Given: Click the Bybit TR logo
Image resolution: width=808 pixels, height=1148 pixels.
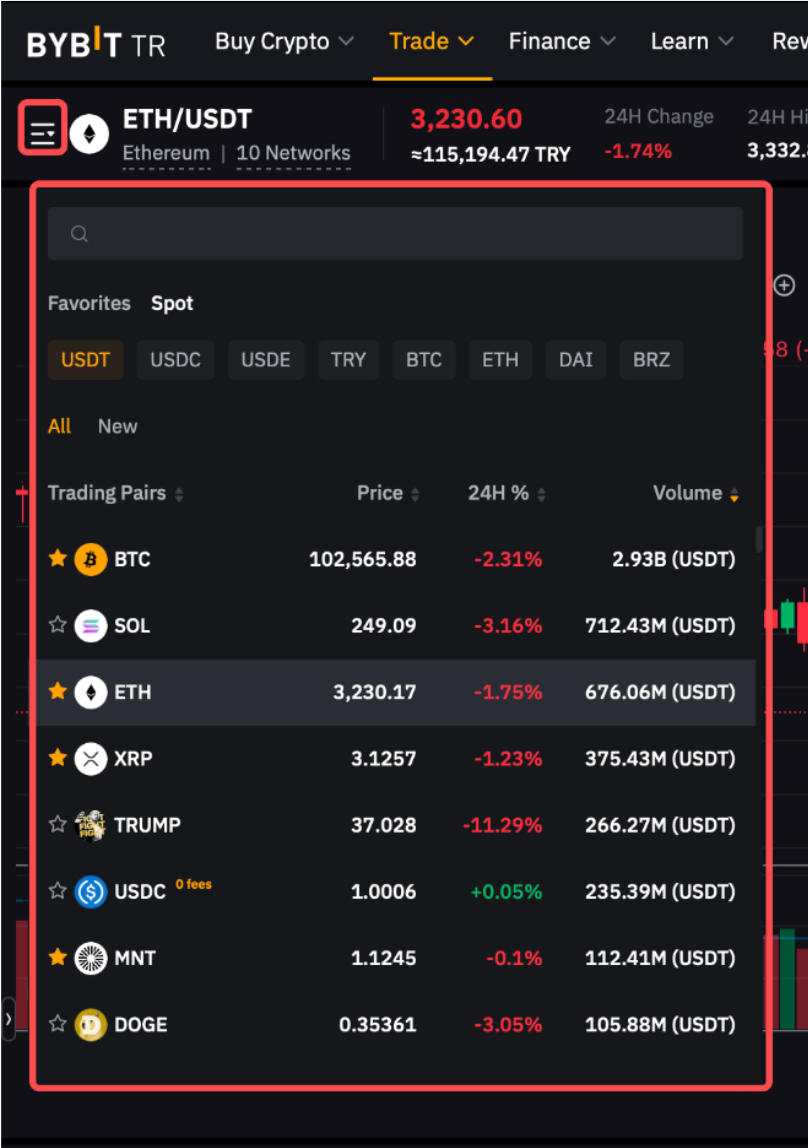Looking at the screenshot, I should tap(96, 43).
